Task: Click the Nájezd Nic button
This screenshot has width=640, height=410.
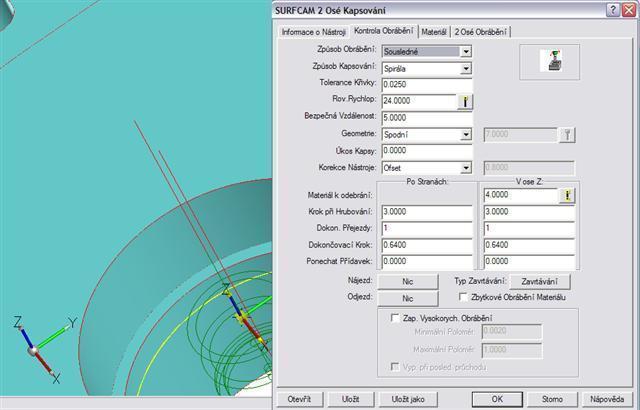Action: coord(408,281)
